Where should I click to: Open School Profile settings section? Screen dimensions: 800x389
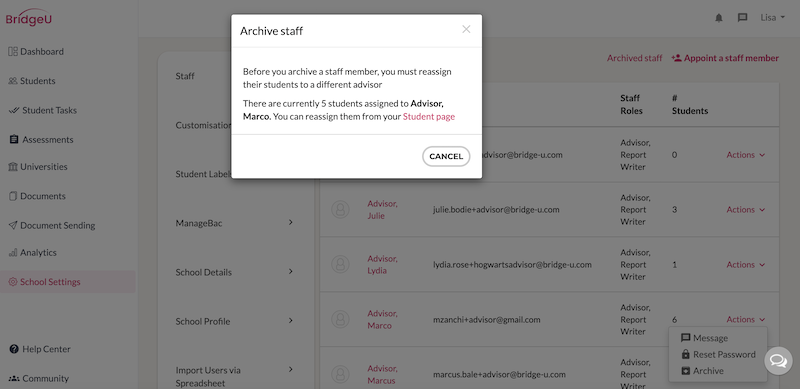pos(203,321)
